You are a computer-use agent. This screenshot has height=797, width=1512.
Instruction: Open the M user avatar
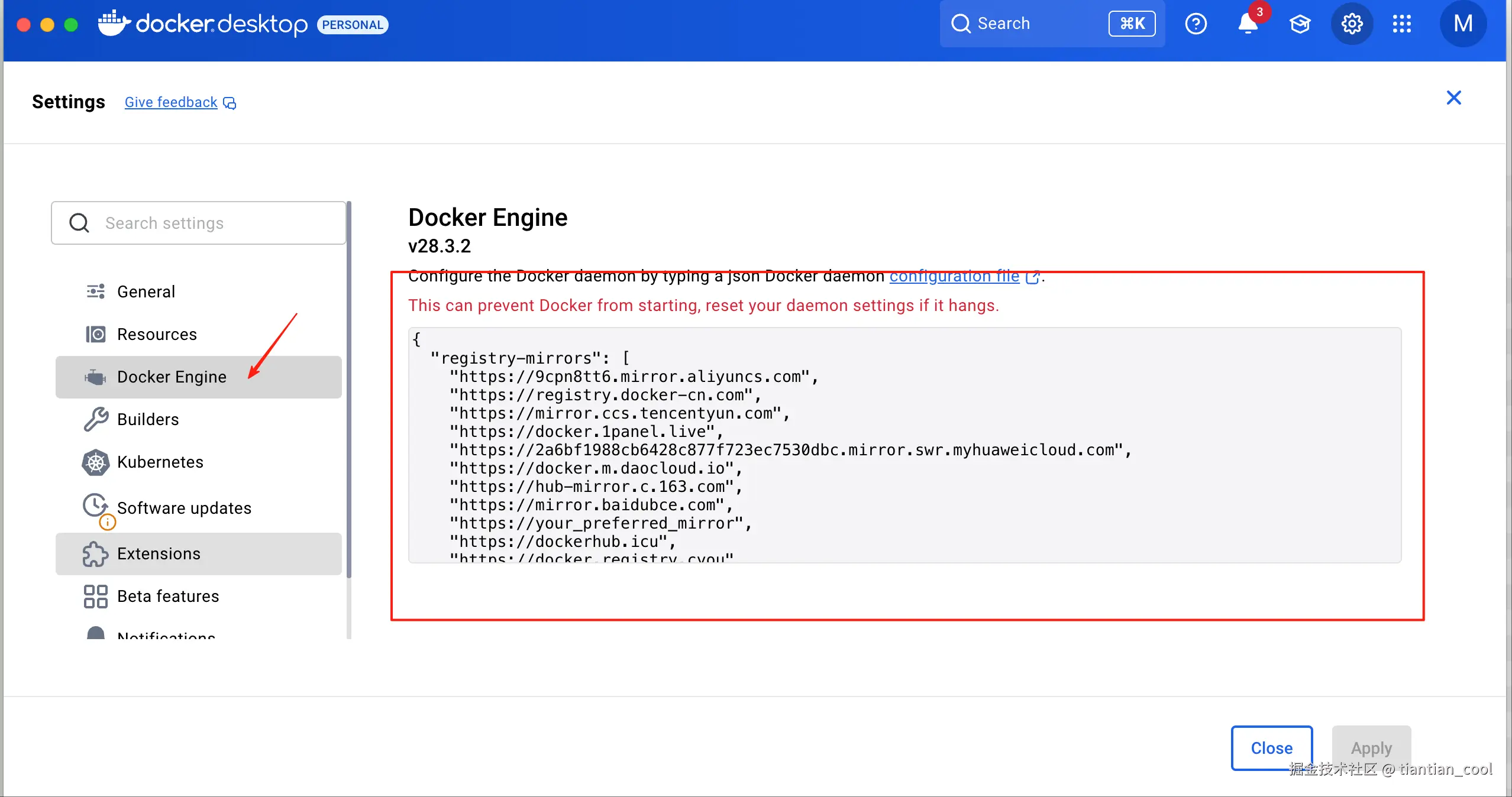click(1462, 24)
